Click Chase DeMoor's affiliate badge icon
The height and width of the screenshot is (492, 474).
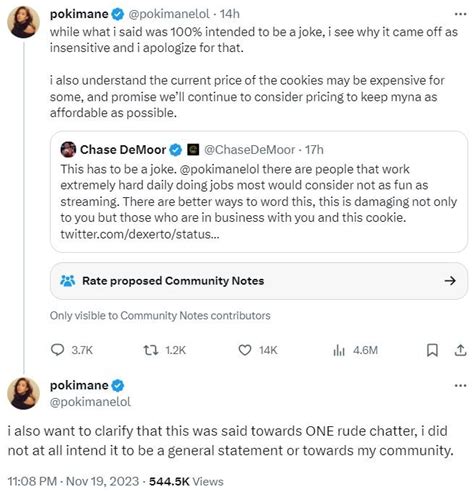193,150
